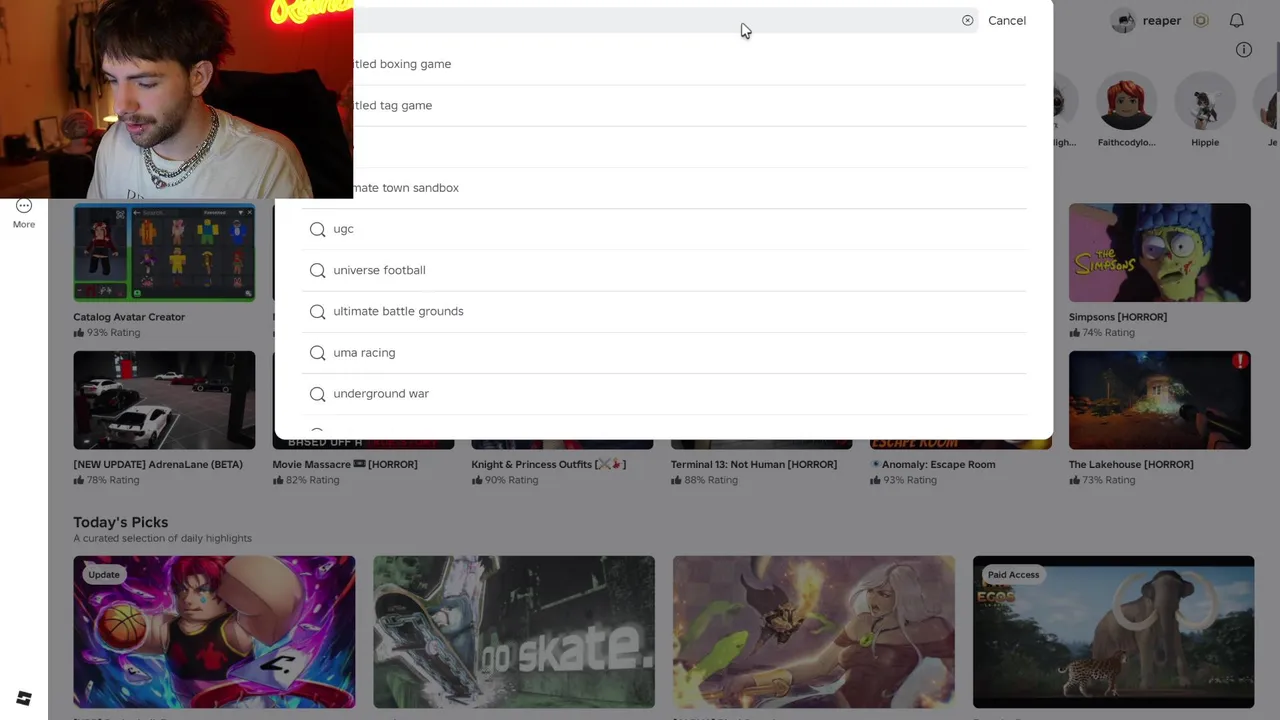Open the notifications bell

[1236, 20]
